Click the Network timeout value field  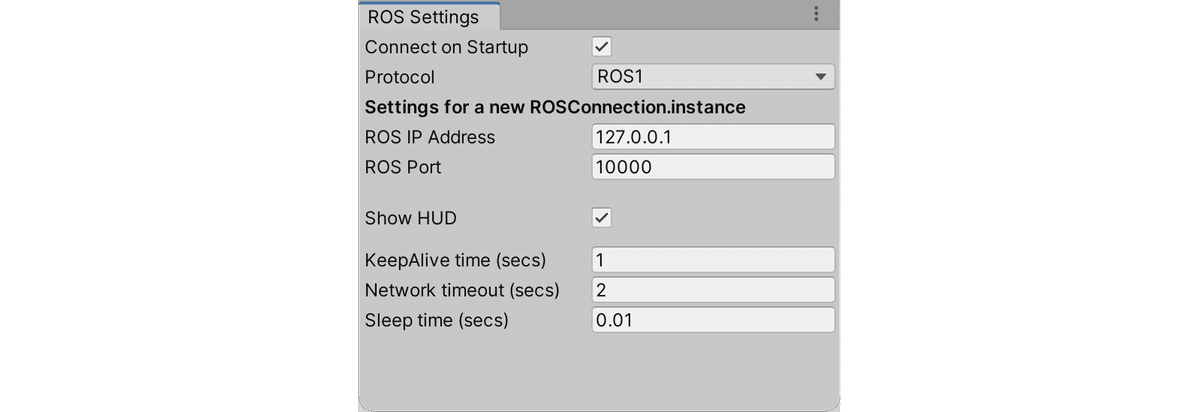(713, 290)
